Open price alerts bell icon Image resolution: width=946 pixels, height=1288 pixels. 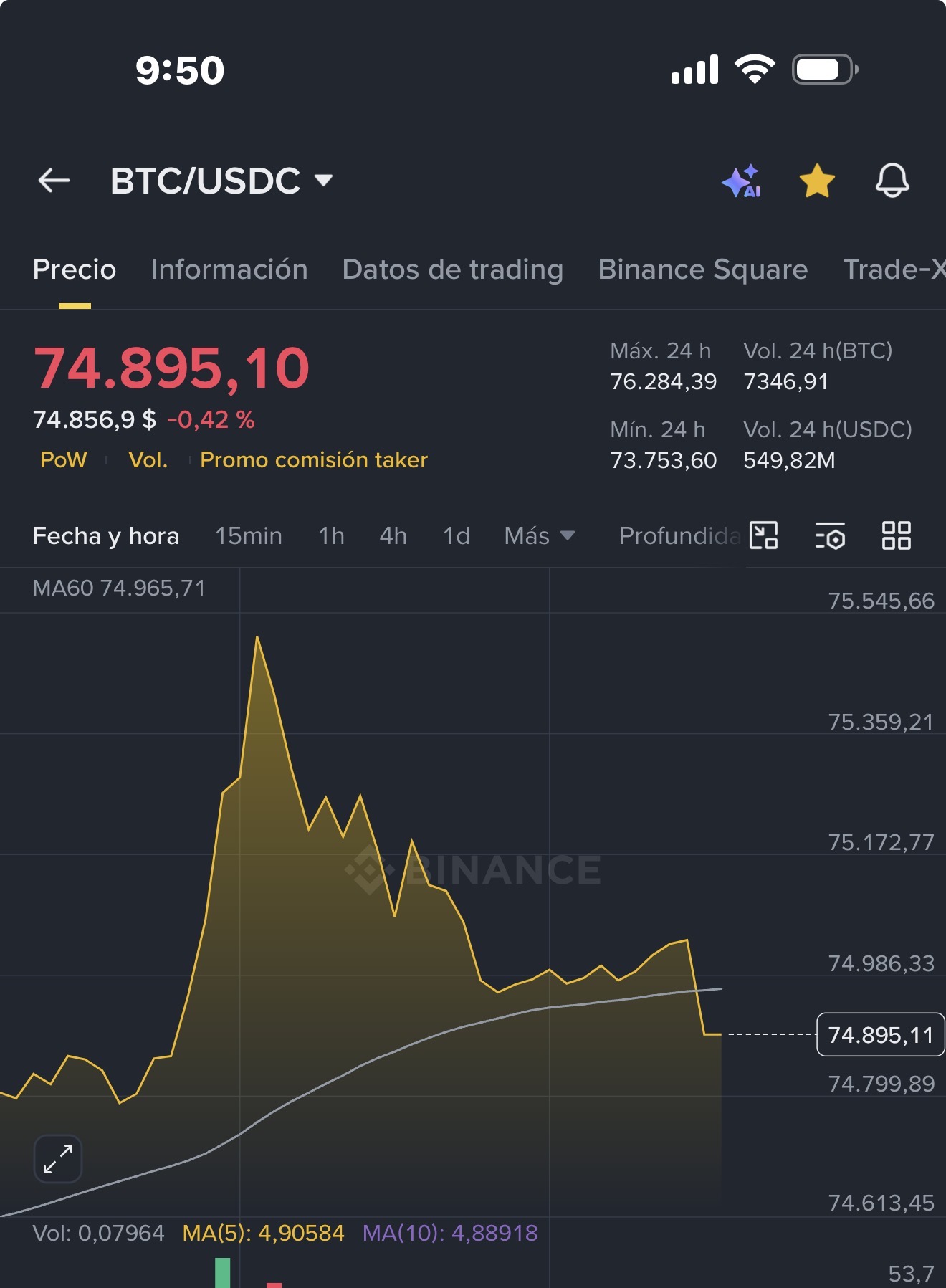pos(892,181)
